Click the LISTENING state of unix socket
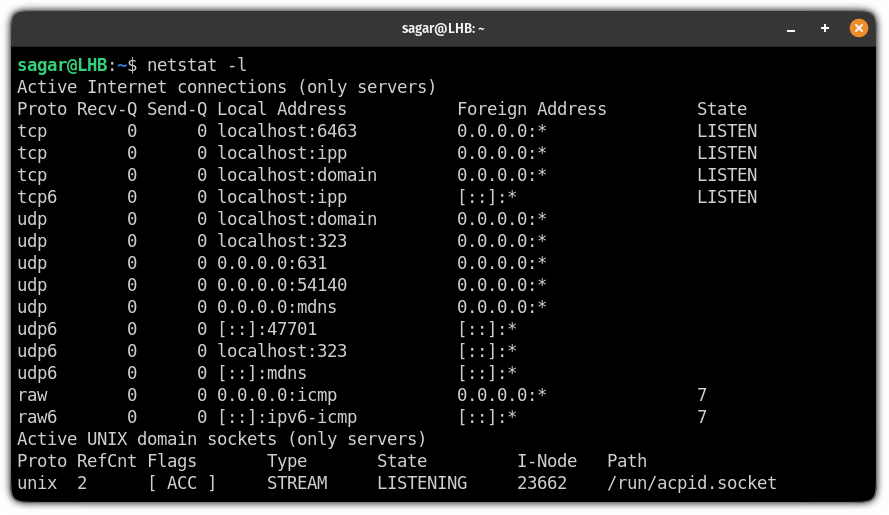This screenshot has width=889, height=515. [x=422, y=483]
